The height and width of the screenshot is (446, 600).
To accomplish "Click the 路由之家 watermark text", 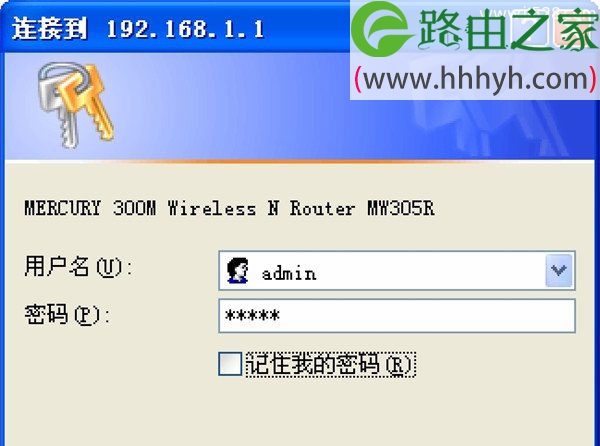I will click(x=507, y=29).
